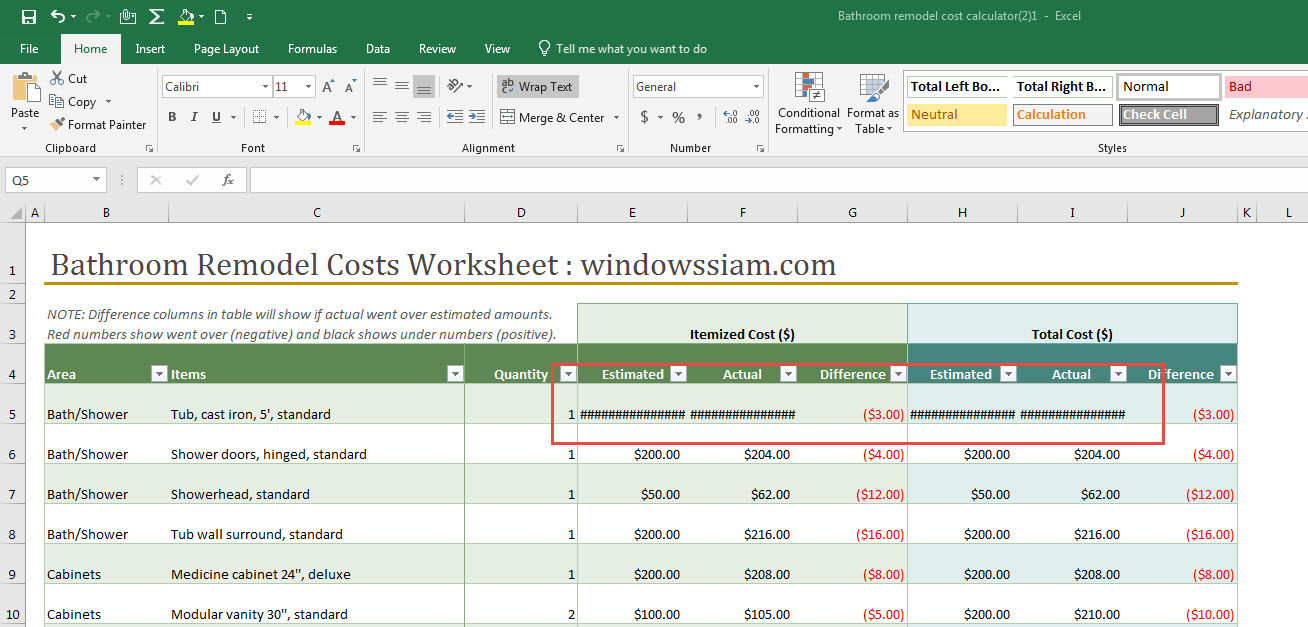Apply Wrap Text to the selection
Image resolution: width=1308 pixels, height=627 pixels.
coord(537,86)
